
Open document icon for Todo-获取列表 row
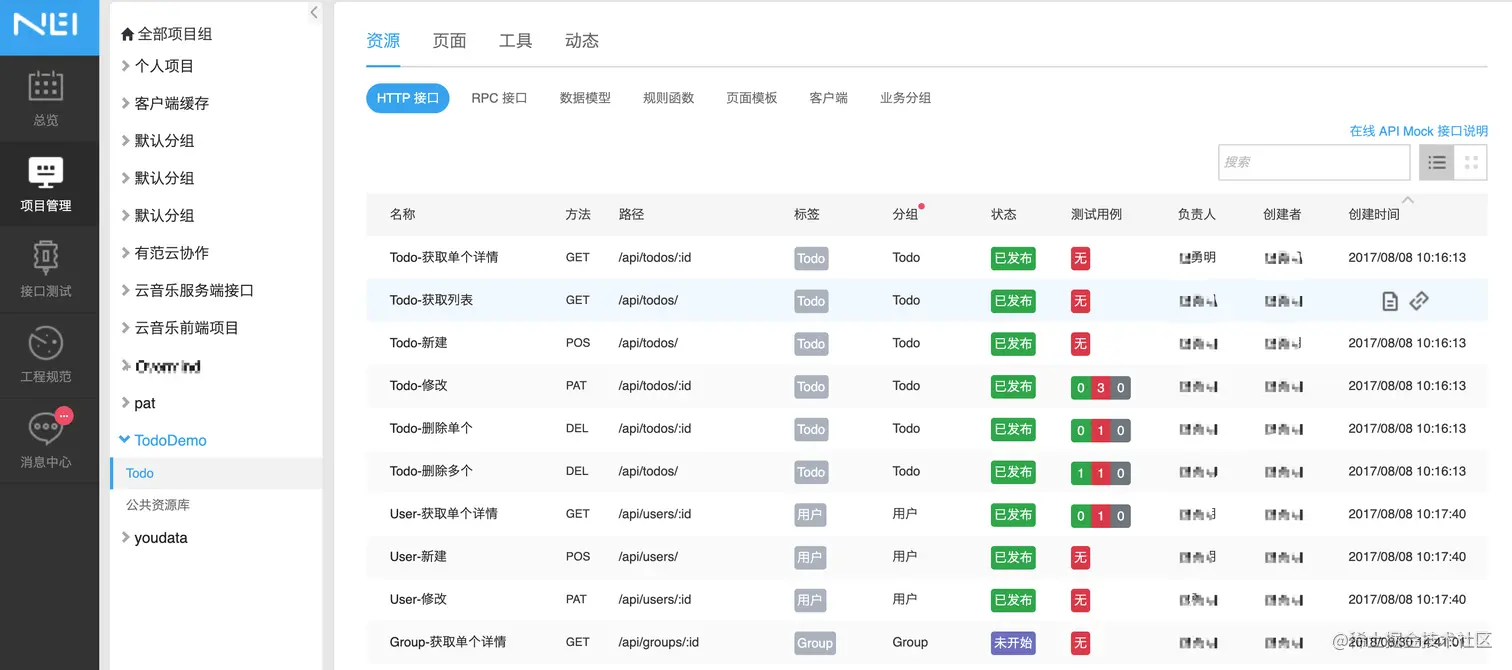tap(1390, 300)
